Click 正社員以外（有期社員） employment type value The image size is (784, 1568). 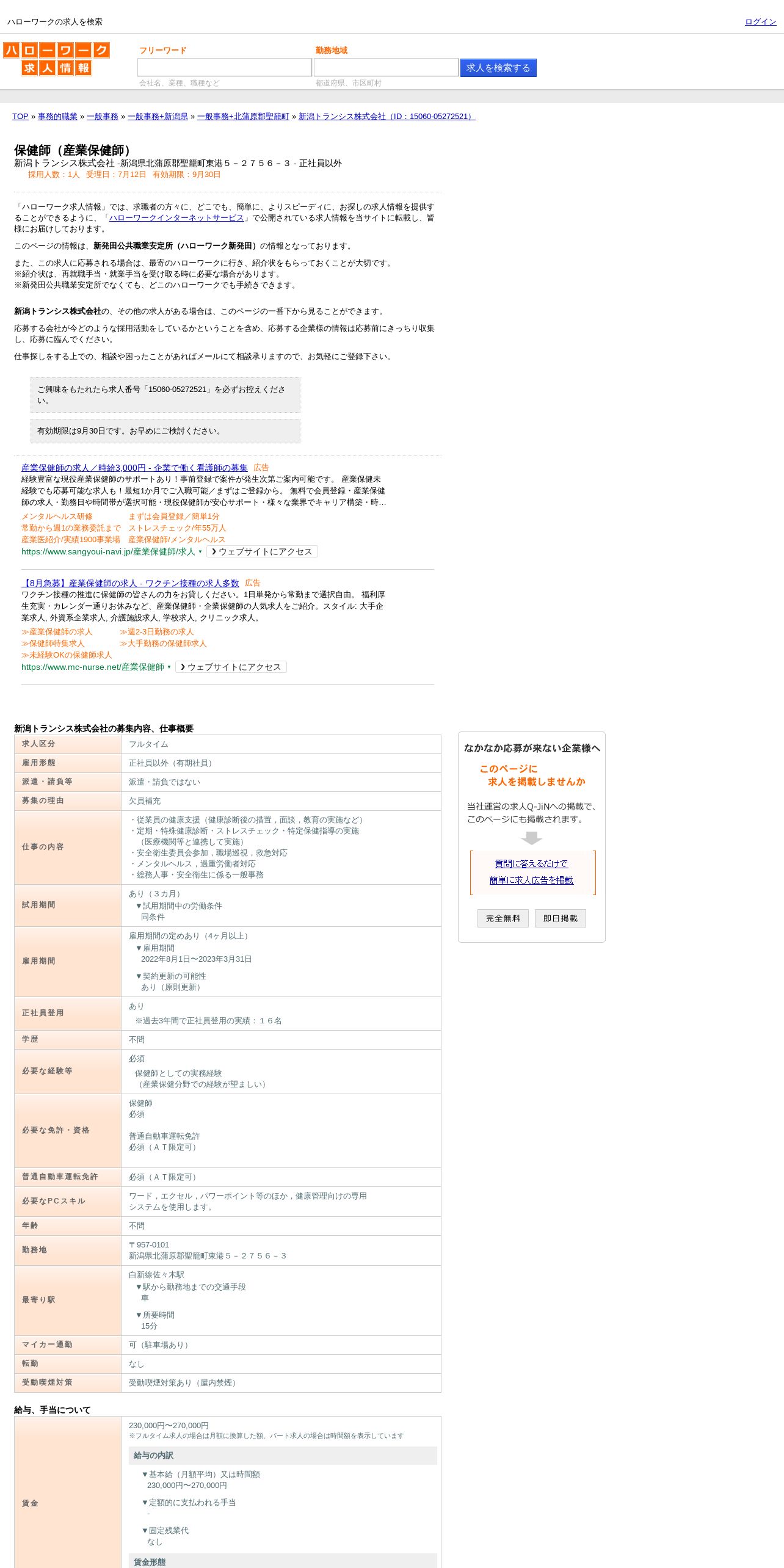(x=172, y=763)
